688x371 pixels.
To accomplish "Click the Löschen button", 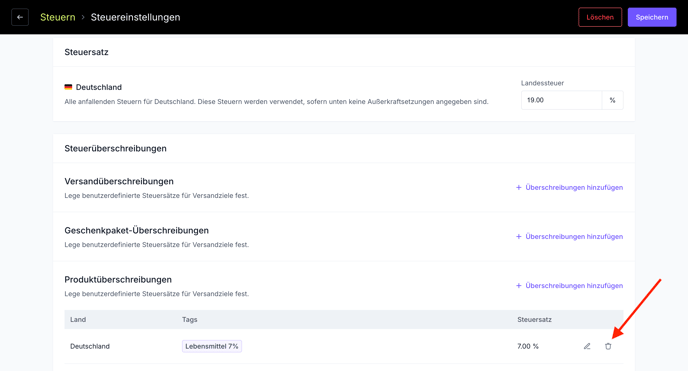I will 600,18.
